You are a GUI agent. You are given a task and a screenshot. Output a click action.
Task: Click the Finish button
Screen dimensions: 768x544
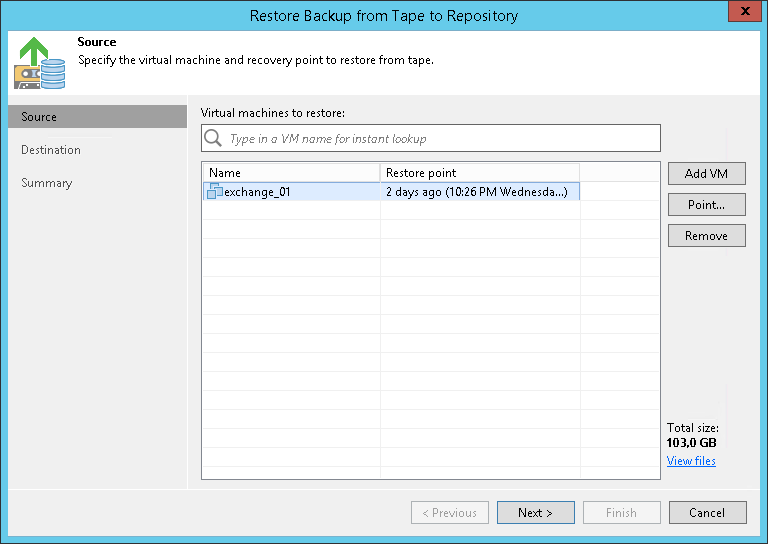tap(621, 513)
